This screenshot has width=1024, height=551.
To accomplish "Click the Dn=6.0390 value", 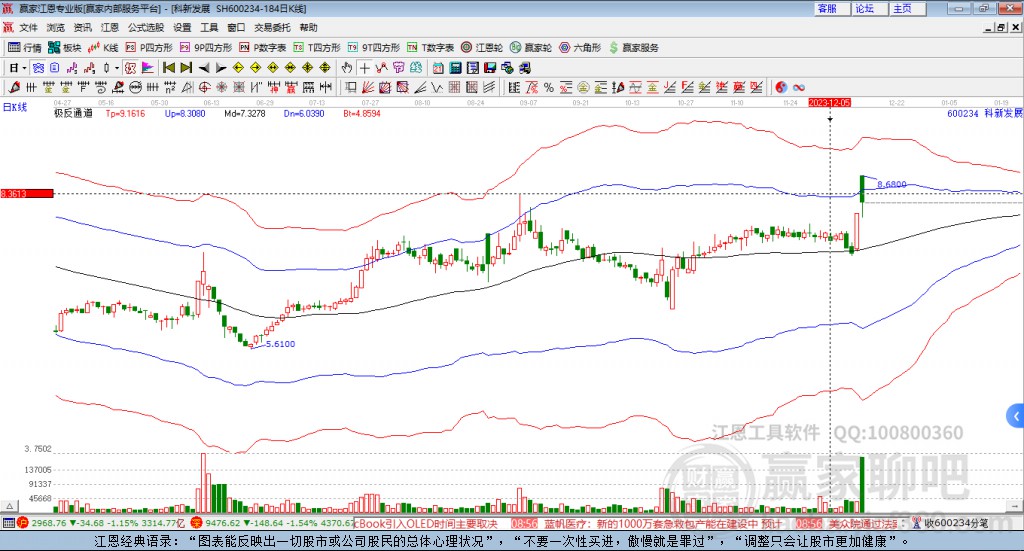I will point(304,113).
